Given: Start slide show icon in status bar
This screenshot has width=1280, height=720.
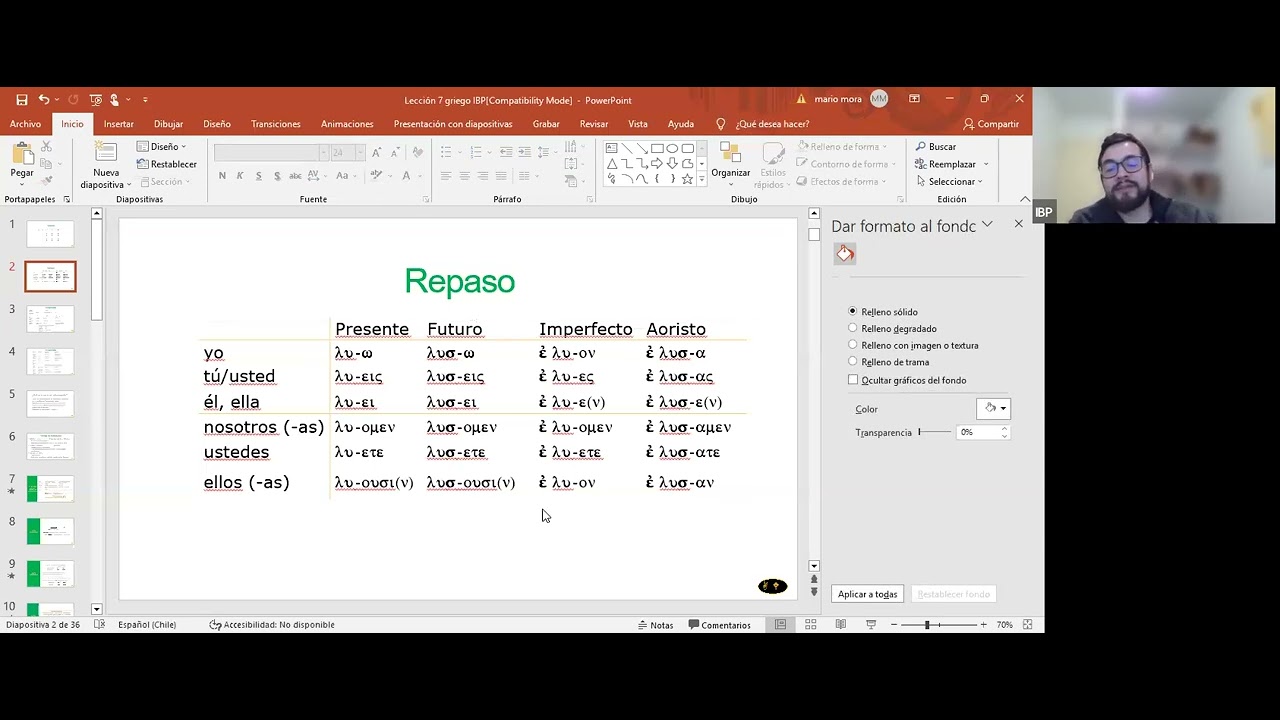Looking at the screenshot, I should point(870,625).
